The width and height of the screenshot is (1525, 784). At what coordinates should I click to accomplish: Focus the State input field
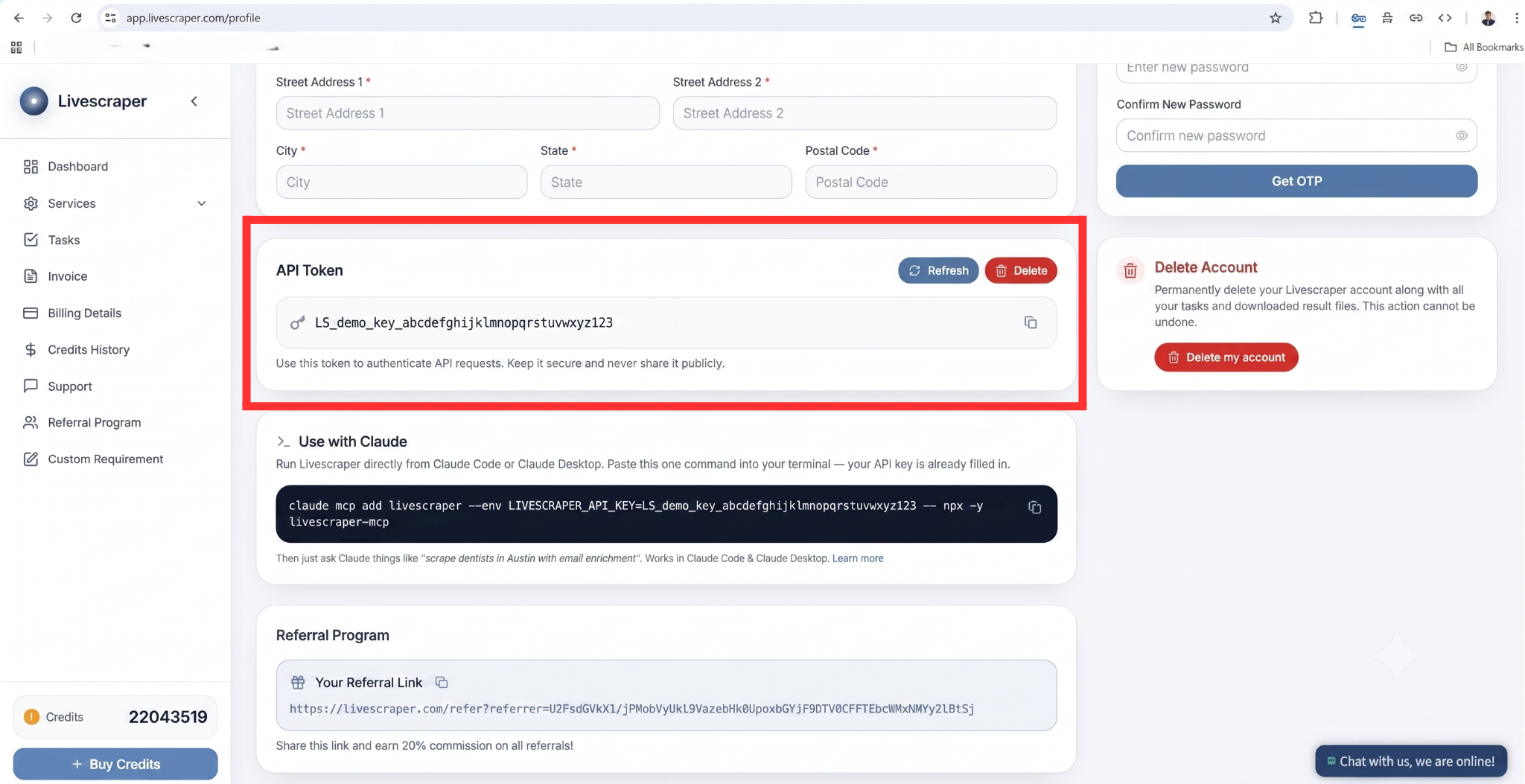tap(666, 182)
